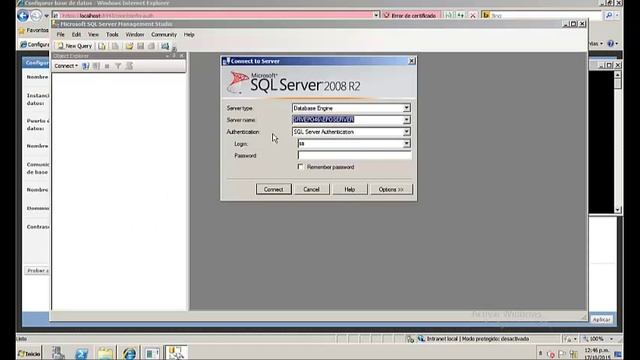The image size is (640, 360).
Task: Click the Refresh icon in Internet Explorer address bar
Action: (461, 16)
